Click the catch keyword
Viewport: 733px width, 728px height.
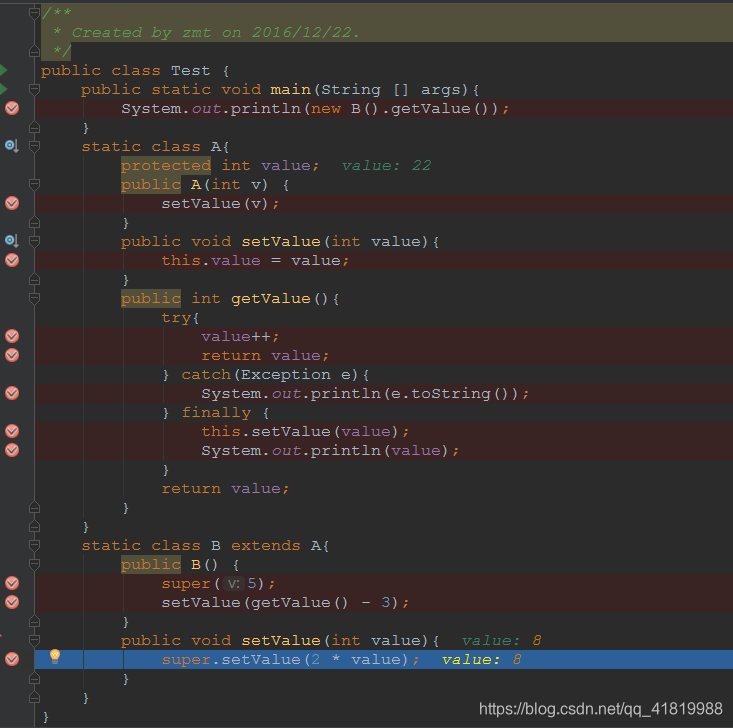206,375
